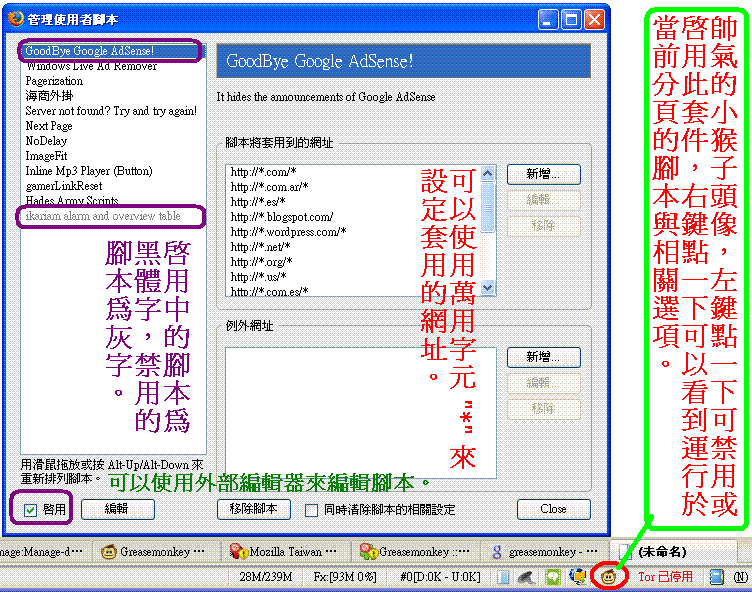
Task: Close the dialog with red X button
Action: 594,20
